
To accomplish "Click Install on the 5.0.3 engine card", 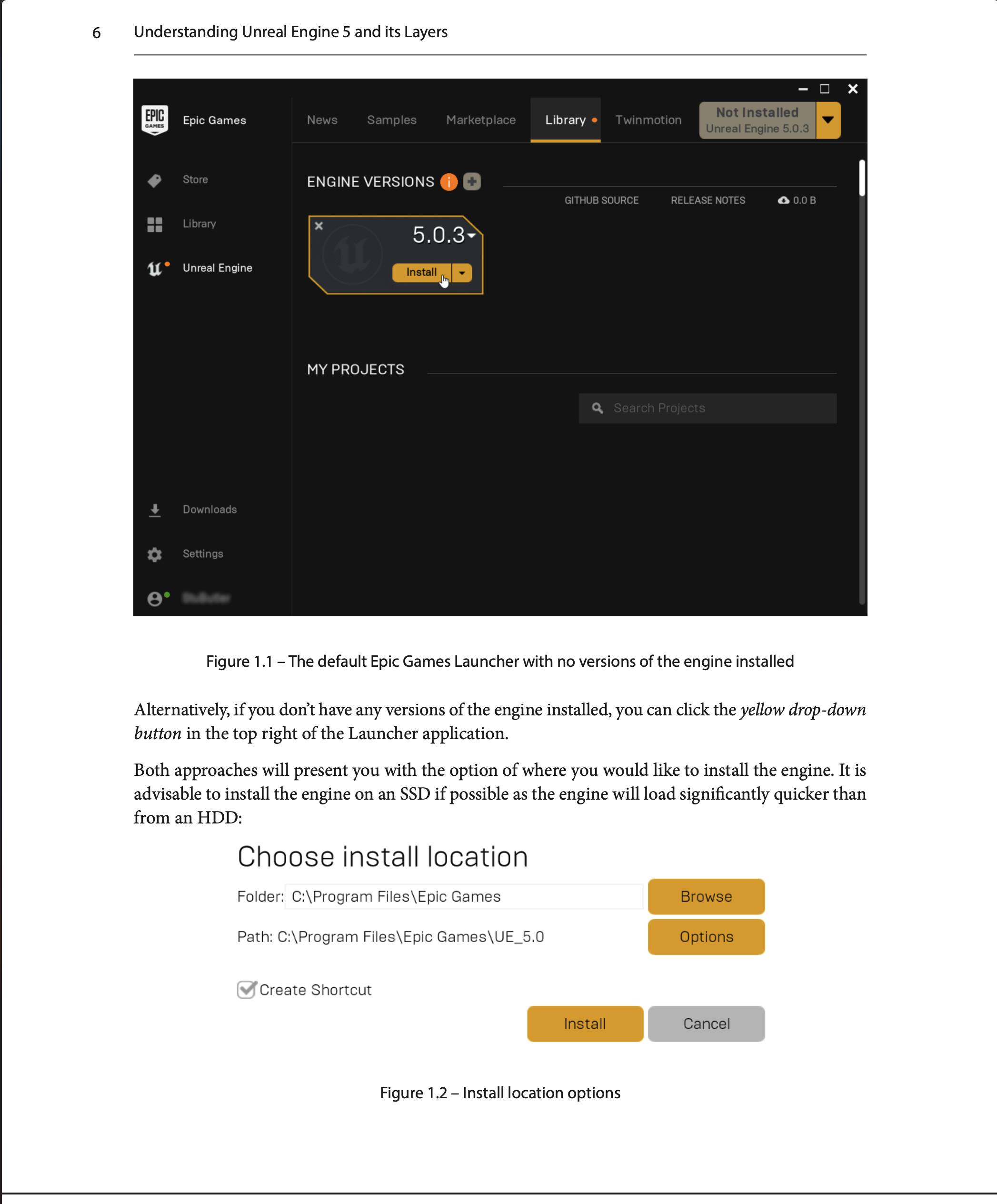I will (422, 273).
